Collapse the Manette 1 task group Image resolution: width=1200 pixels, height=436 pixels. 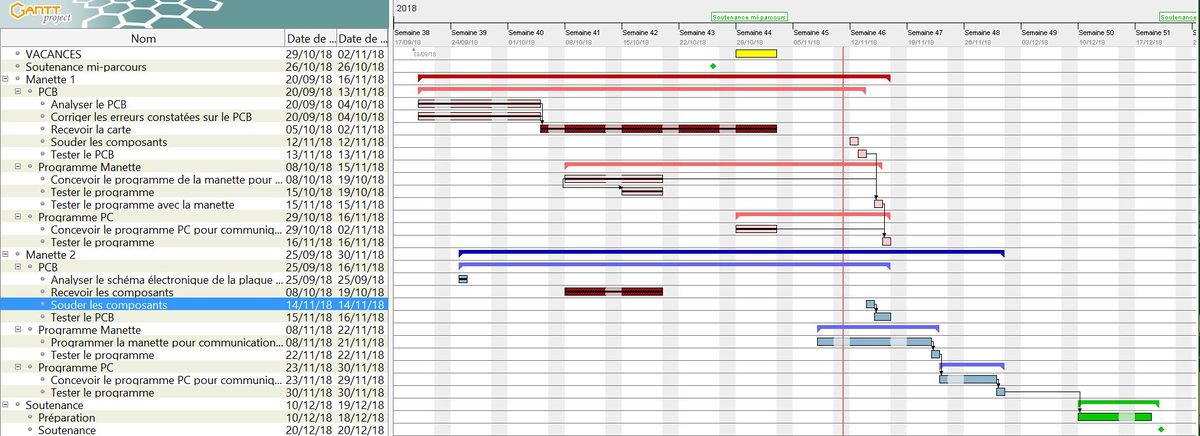[x=7, y=79]
